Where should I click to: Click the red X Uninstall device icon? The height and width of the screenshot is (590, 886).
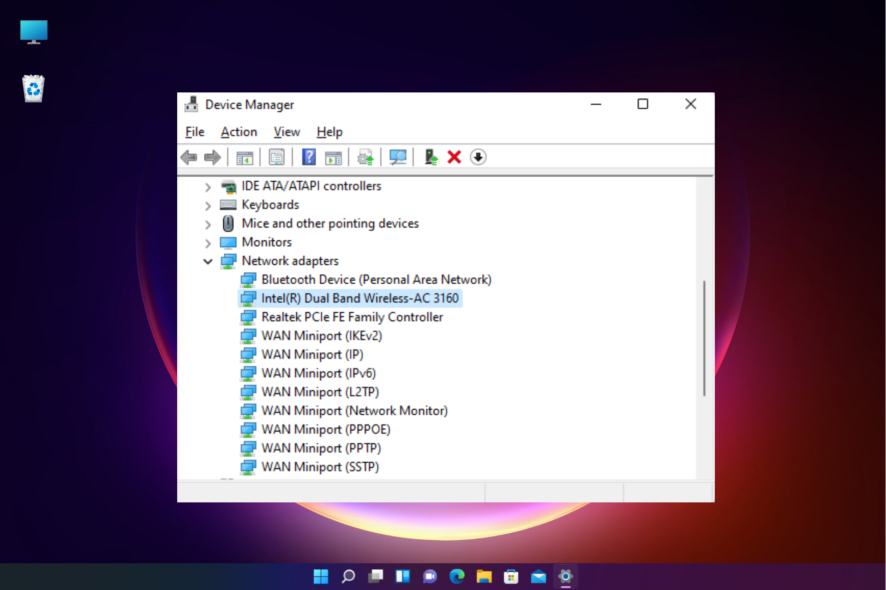[x=454, y=157]
